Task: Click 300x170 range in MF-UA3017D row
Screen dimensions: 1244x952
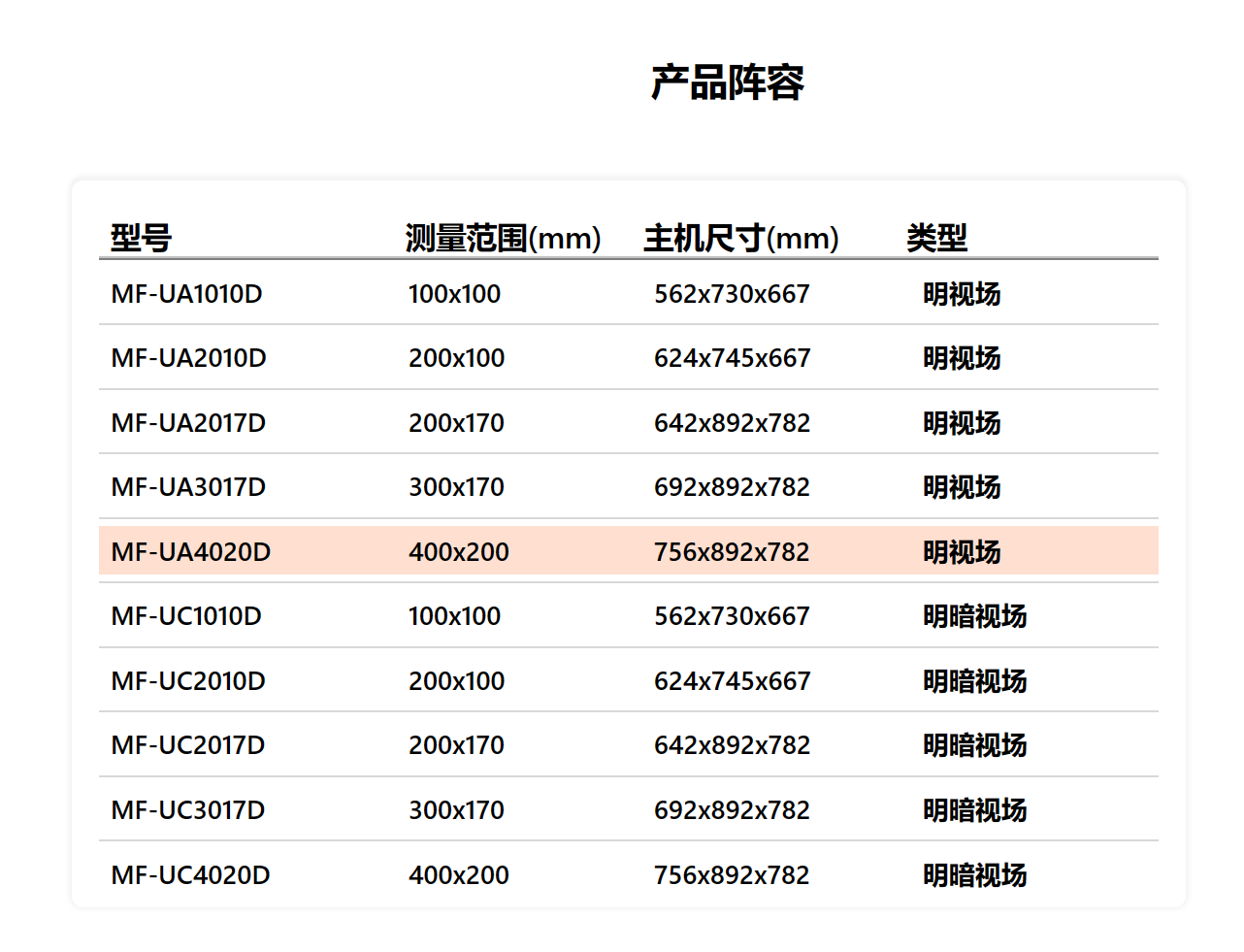Action: 456,487
